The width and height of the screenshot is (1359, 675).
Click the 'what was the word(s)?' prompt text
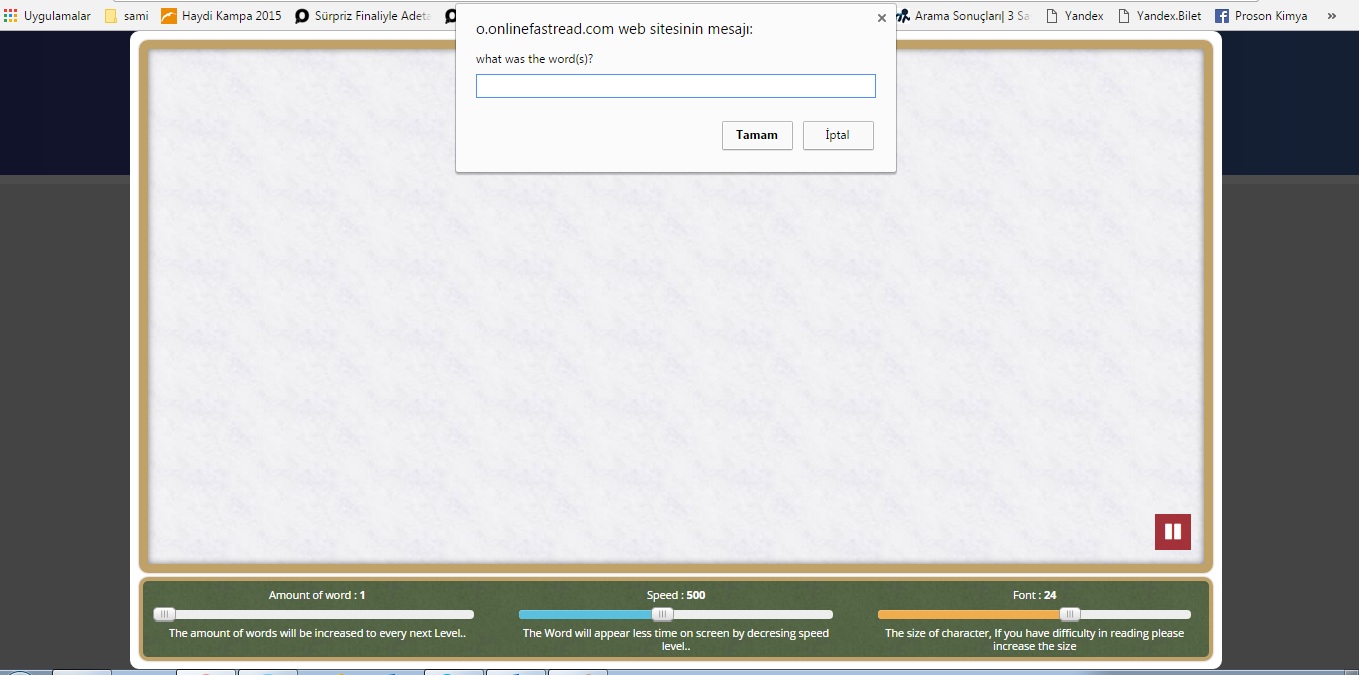tap(534, 59)
